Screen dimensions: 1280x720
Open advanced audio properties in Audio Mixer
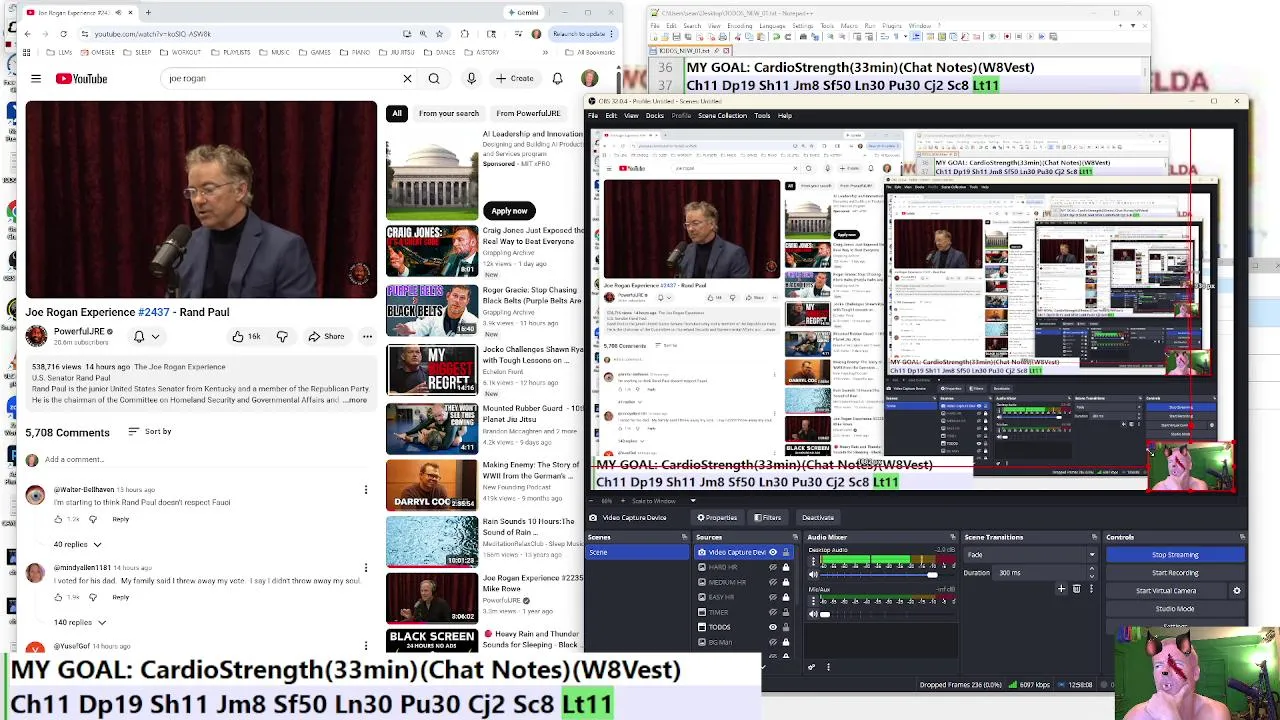coord(812,667)
